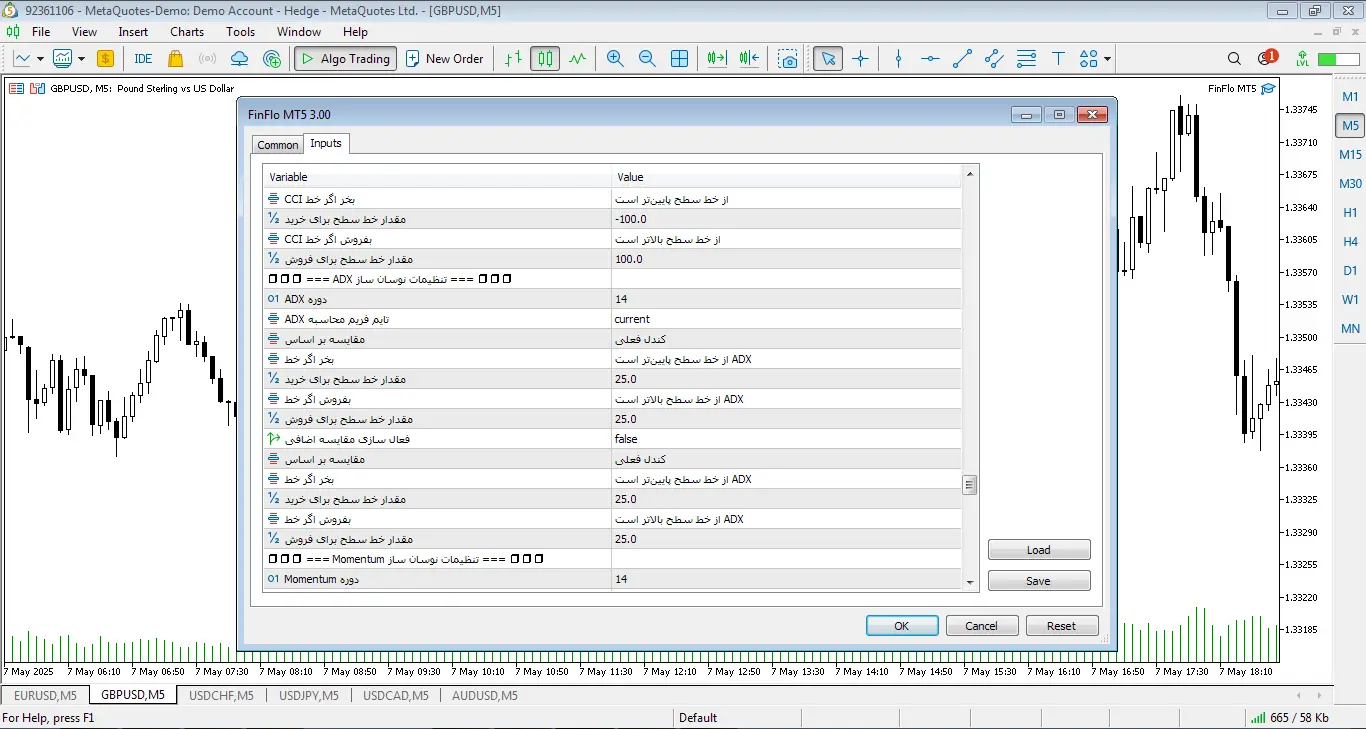This screenshot has height=729, width=1366.
Task: Select the D1 timeframe
Action: 1350,271
